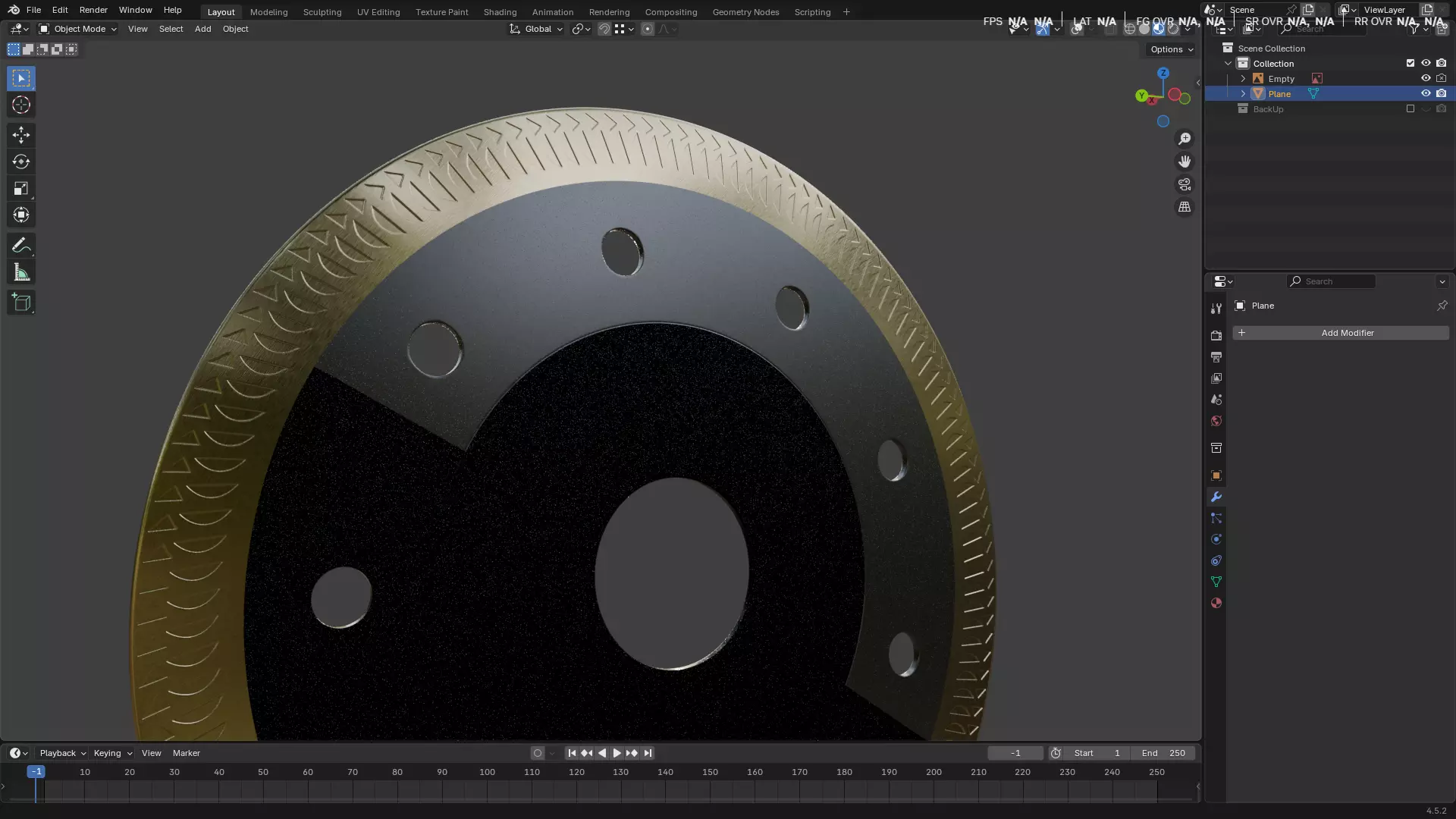Open the Object properties tab

(x=1216, y=475)
